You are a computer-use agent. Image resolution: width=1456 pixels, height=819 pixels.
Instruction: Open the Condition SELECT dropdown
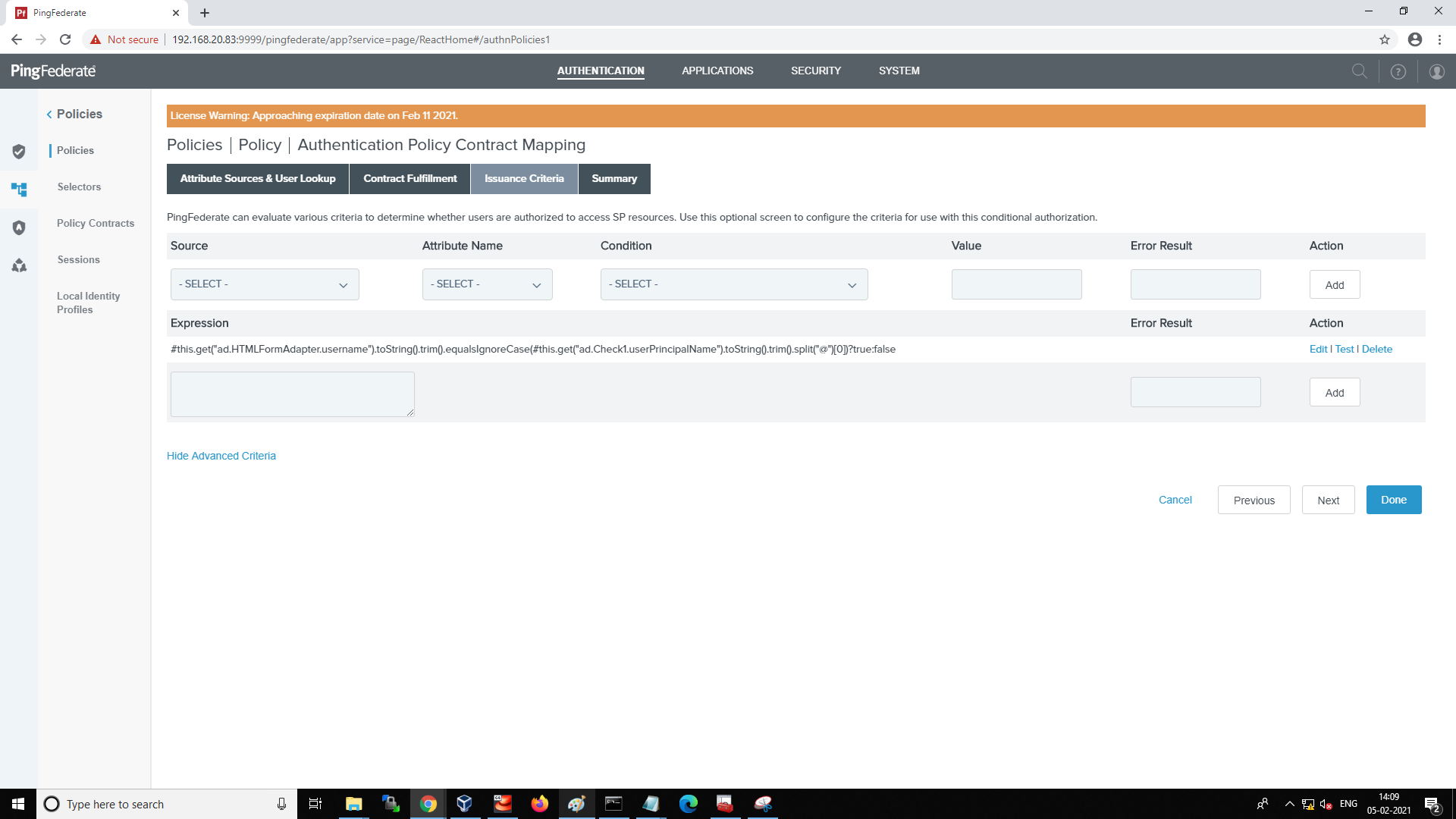click(x=734, y=284)
